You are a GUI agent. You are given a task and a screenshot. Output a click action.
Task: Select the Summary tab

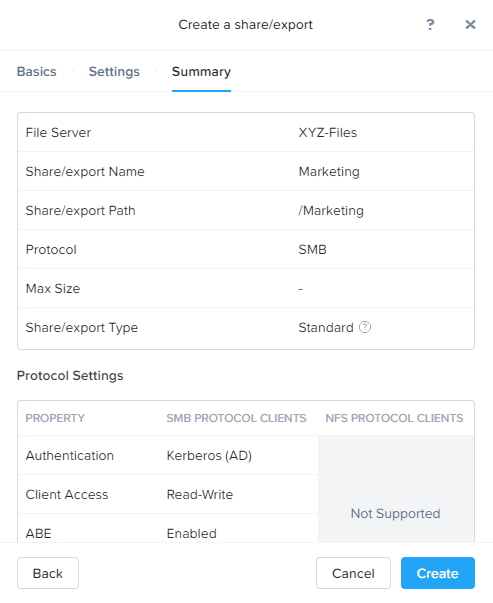click(201, 72)
